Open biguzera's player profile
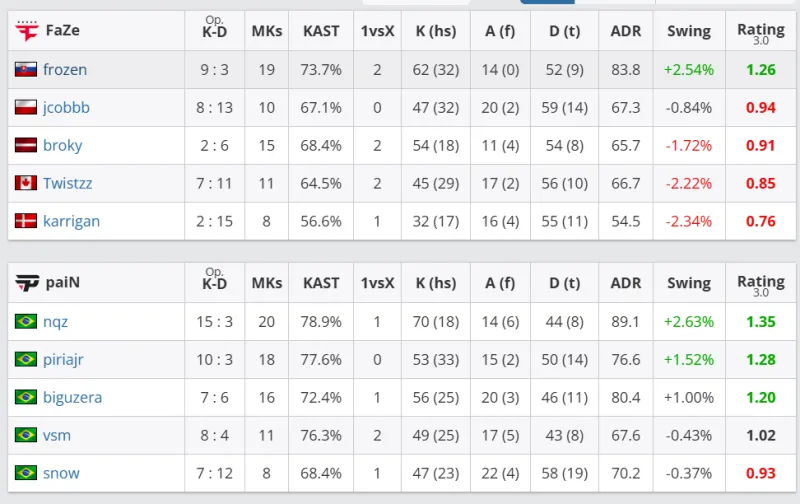Viewport: 800px width, 504px height. click(72, 397)
